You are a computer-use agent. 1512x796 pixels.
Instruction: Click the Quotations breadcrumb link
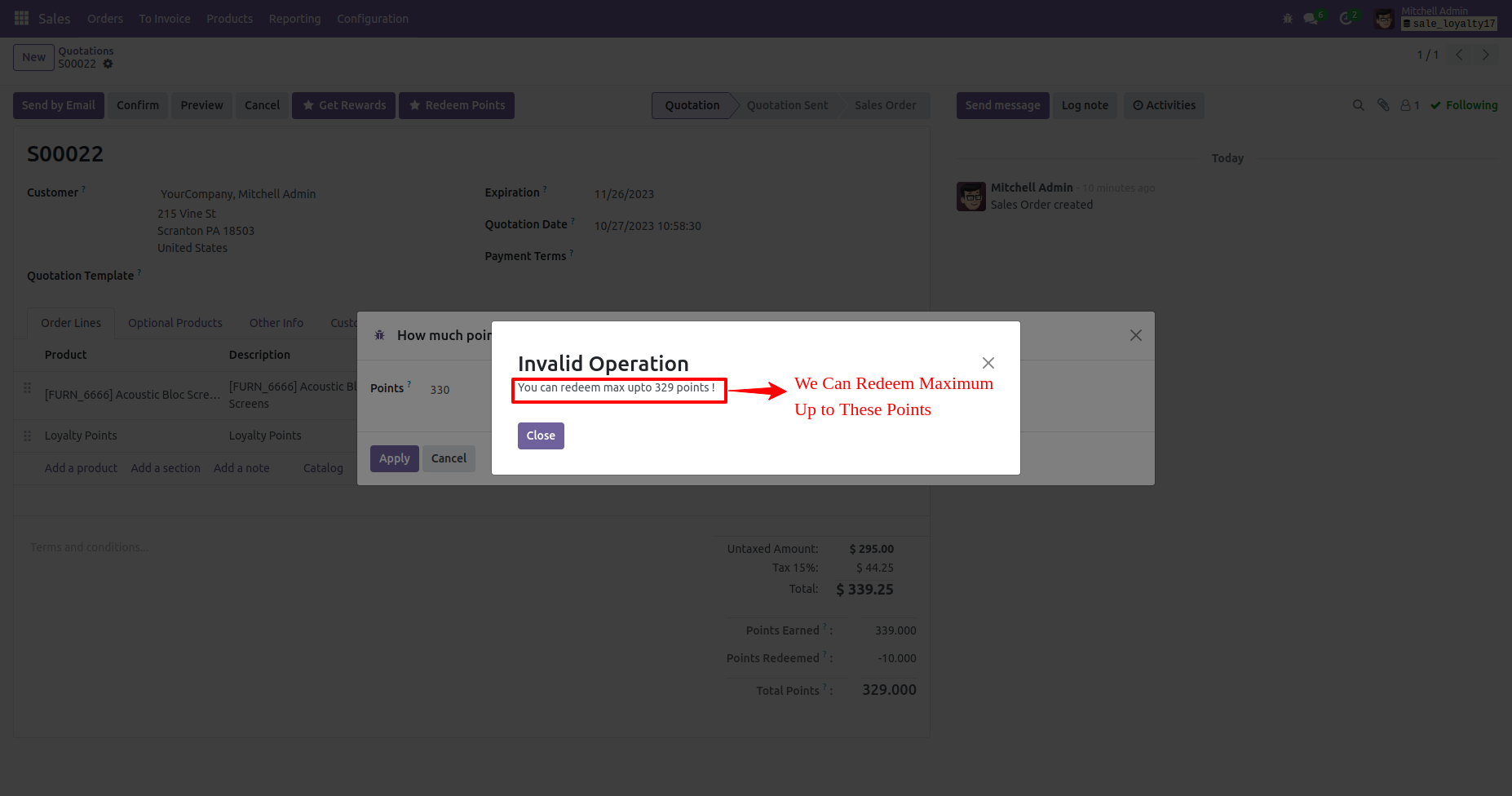coord(86,51)
